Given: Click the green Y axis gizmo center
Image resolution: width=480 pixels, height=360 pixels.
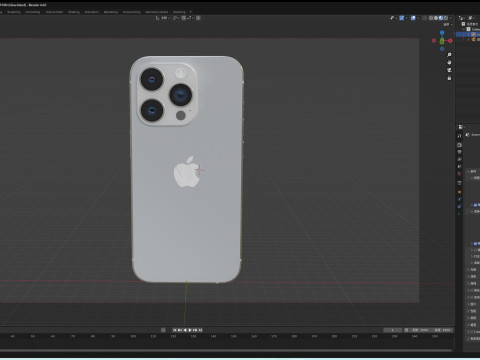Looking at the screenshot, I should coord(442,41).
